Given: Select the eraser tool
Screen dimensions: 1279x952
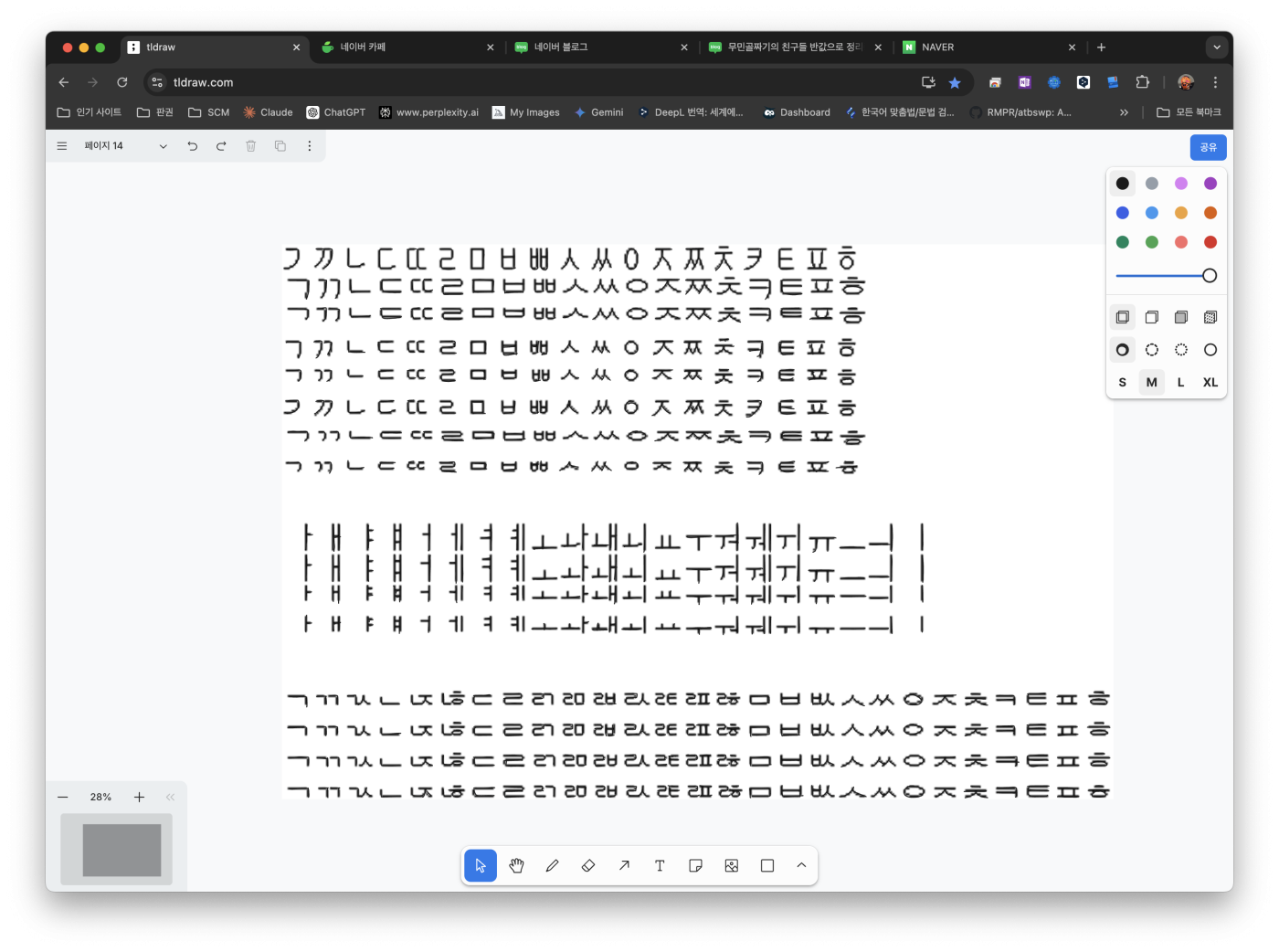Looking at the screenshot, I should 588,866.
